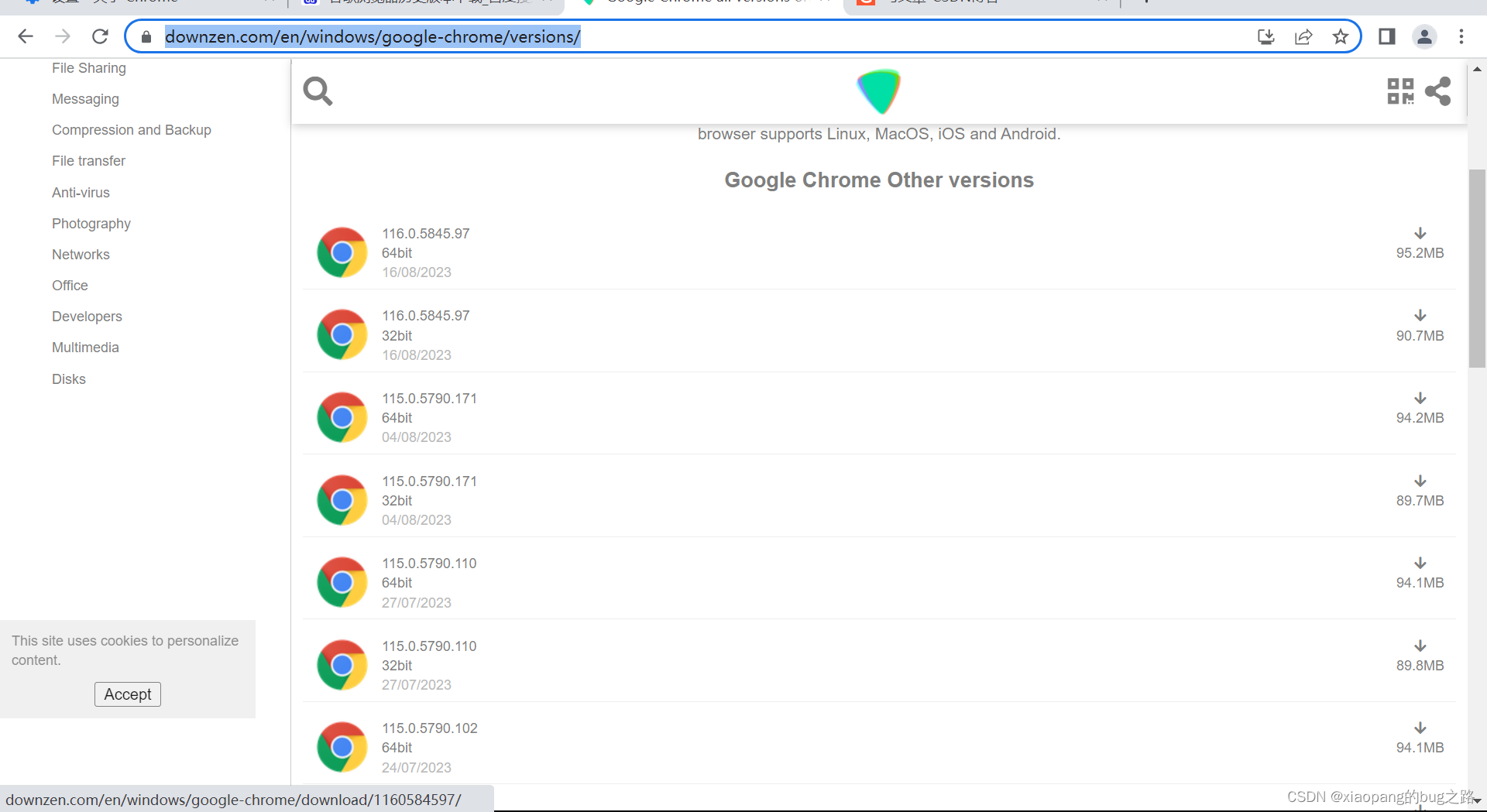
Task: Download 115.0.5790.110 32bit via arrow icon
Action: (x=1420, y=646)
